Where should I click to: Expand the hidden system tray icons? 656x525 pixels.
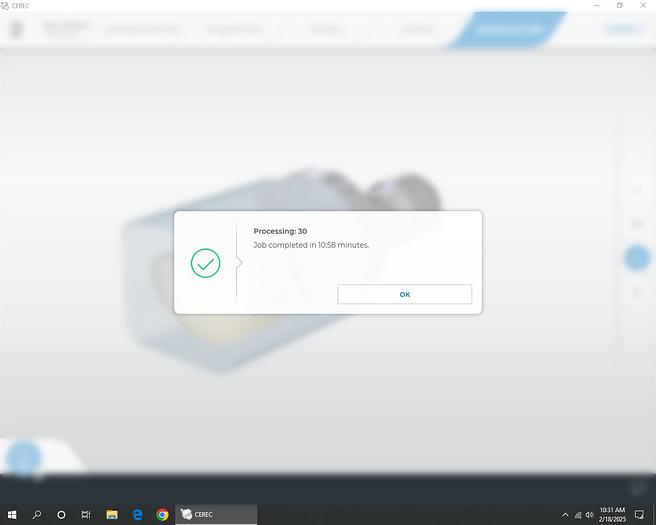pyautogui.click(x=565, y=514)
